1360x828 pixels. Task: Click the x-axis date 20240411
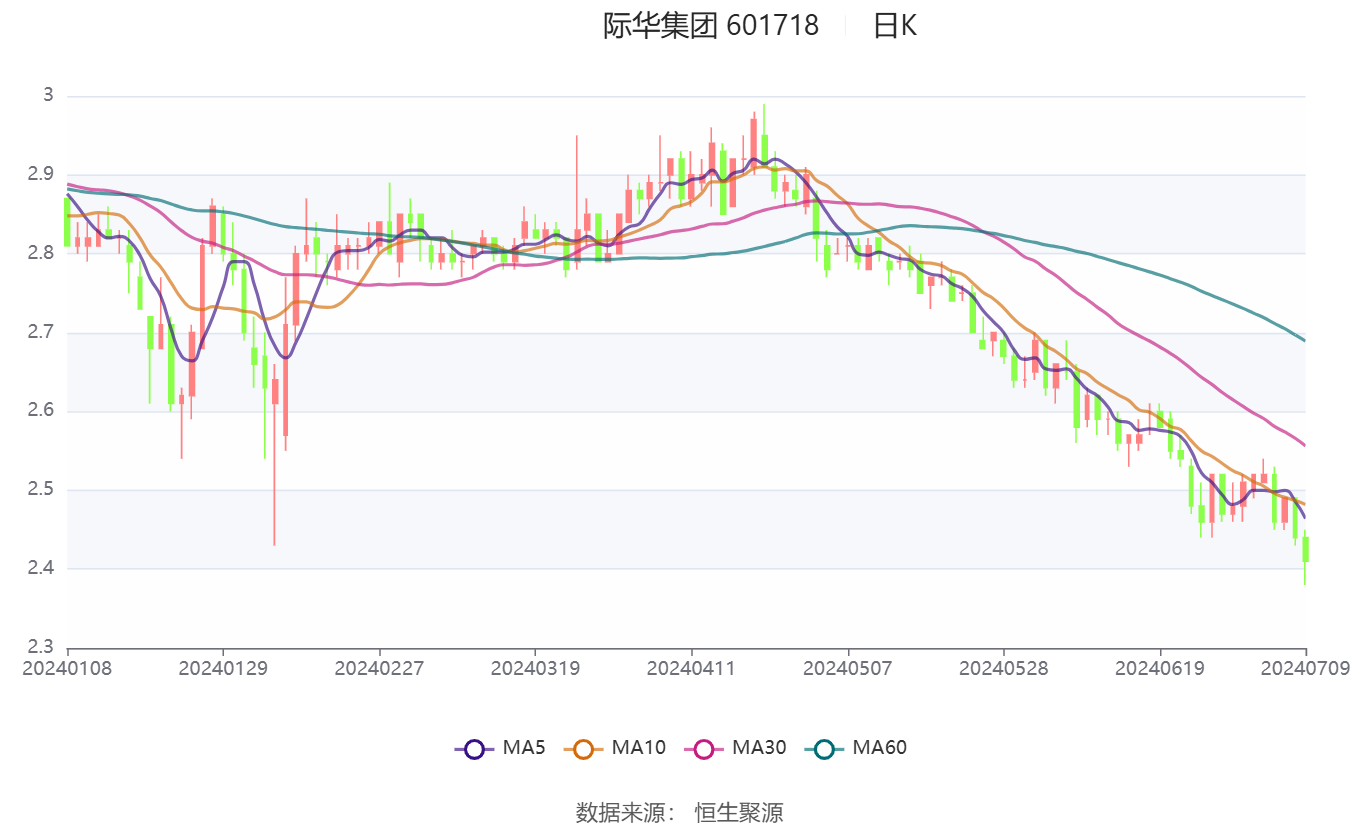point(691,668)
